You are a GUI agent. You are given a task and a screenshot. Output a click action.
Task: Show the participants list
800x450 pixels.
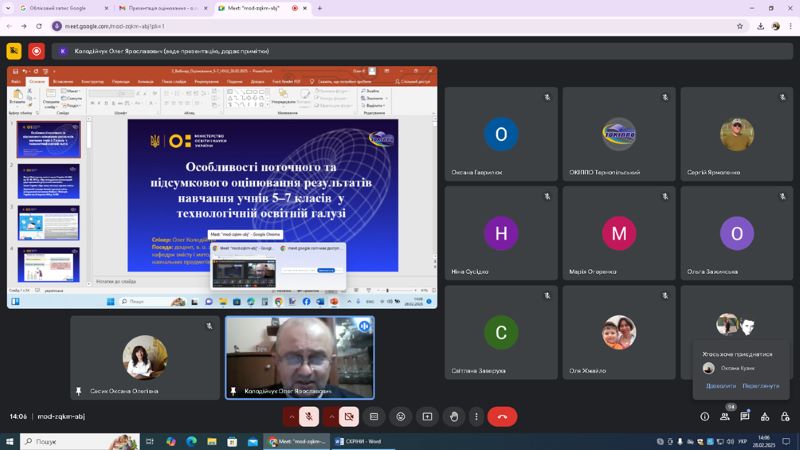[725, 416]
